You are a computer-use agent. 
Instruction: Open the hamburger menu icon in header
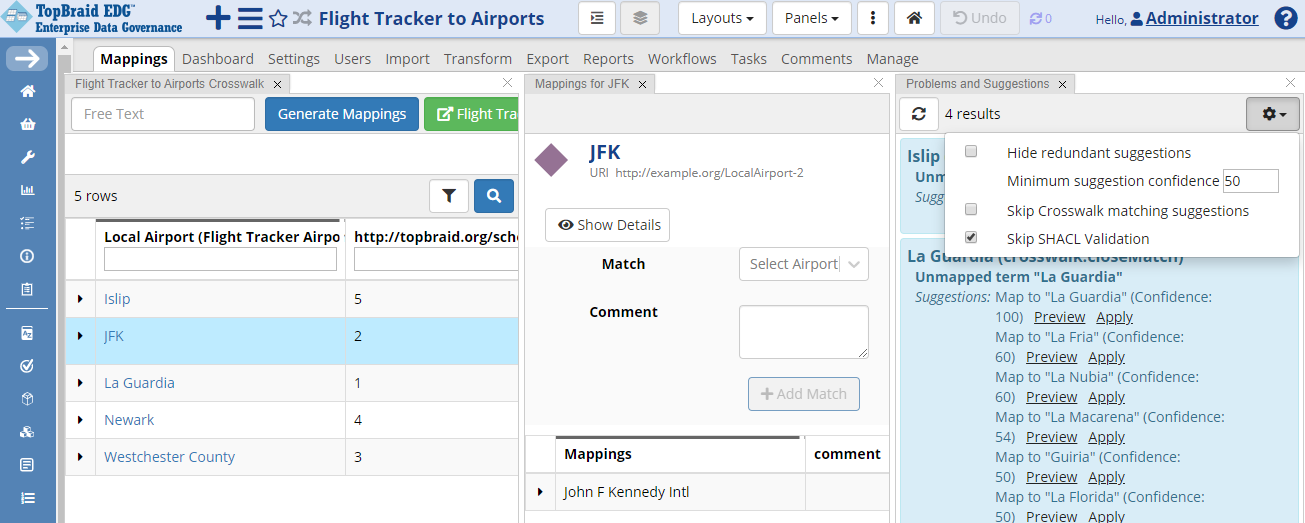(250, 18)
